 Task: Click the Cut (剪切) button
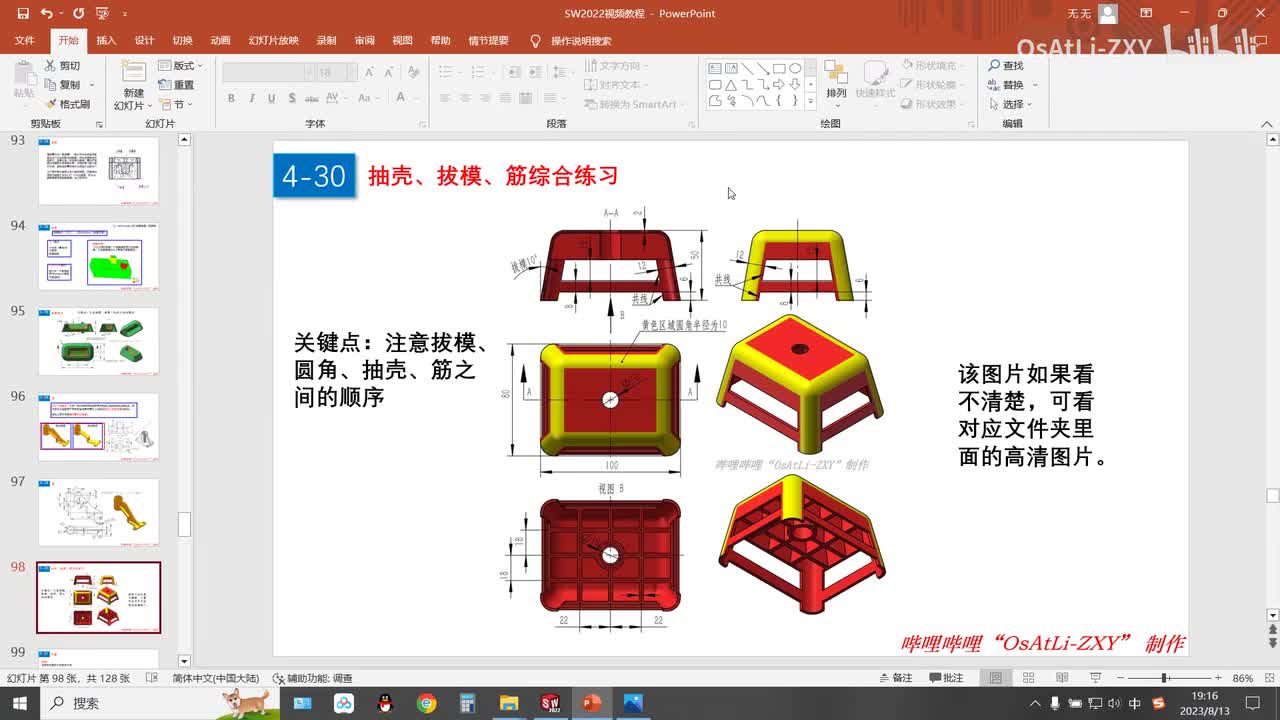point(61,66)
